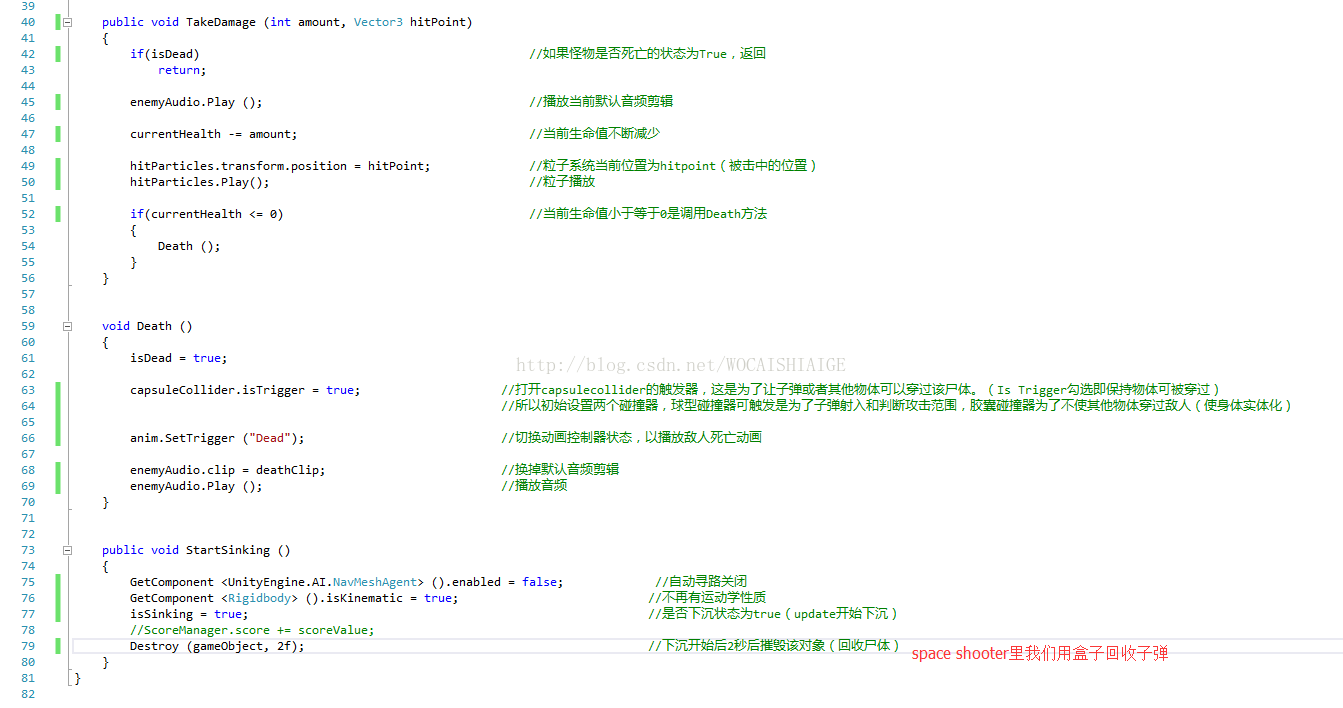Image resolution: width=1343 pixels, height=708 pixels.
Task: Click isSinking = true; statement
Action: click(x=189, y=614)
